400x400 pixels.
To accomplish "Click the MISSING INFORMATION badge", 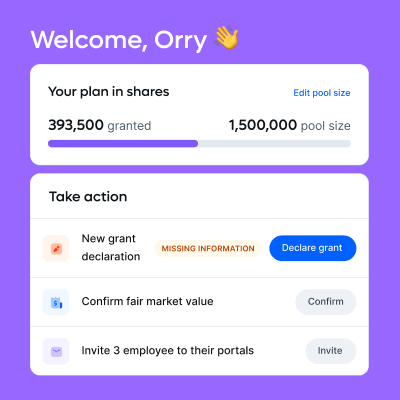I will click(x=208, y=248).
